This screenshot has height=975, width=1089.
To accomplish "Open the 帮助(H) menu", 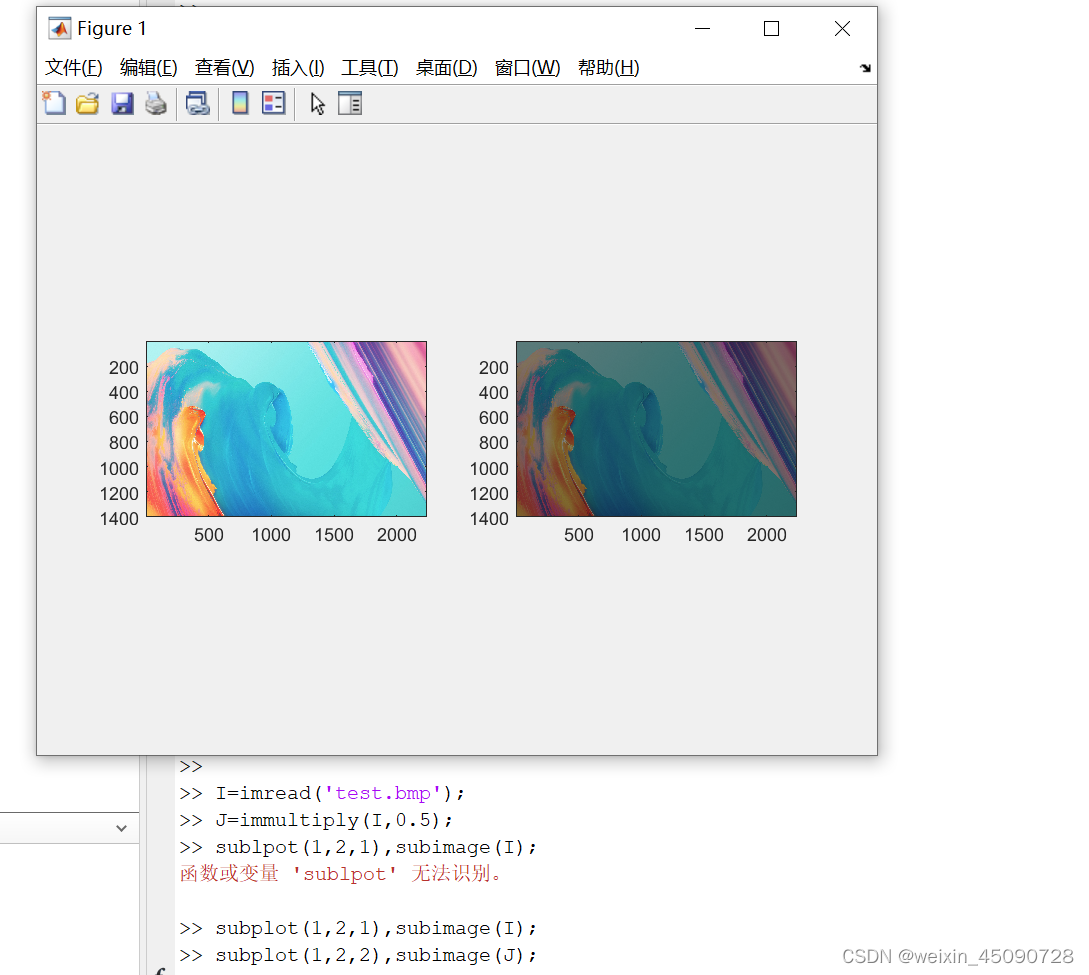I will pyautogui.click(x=608, y=67).
